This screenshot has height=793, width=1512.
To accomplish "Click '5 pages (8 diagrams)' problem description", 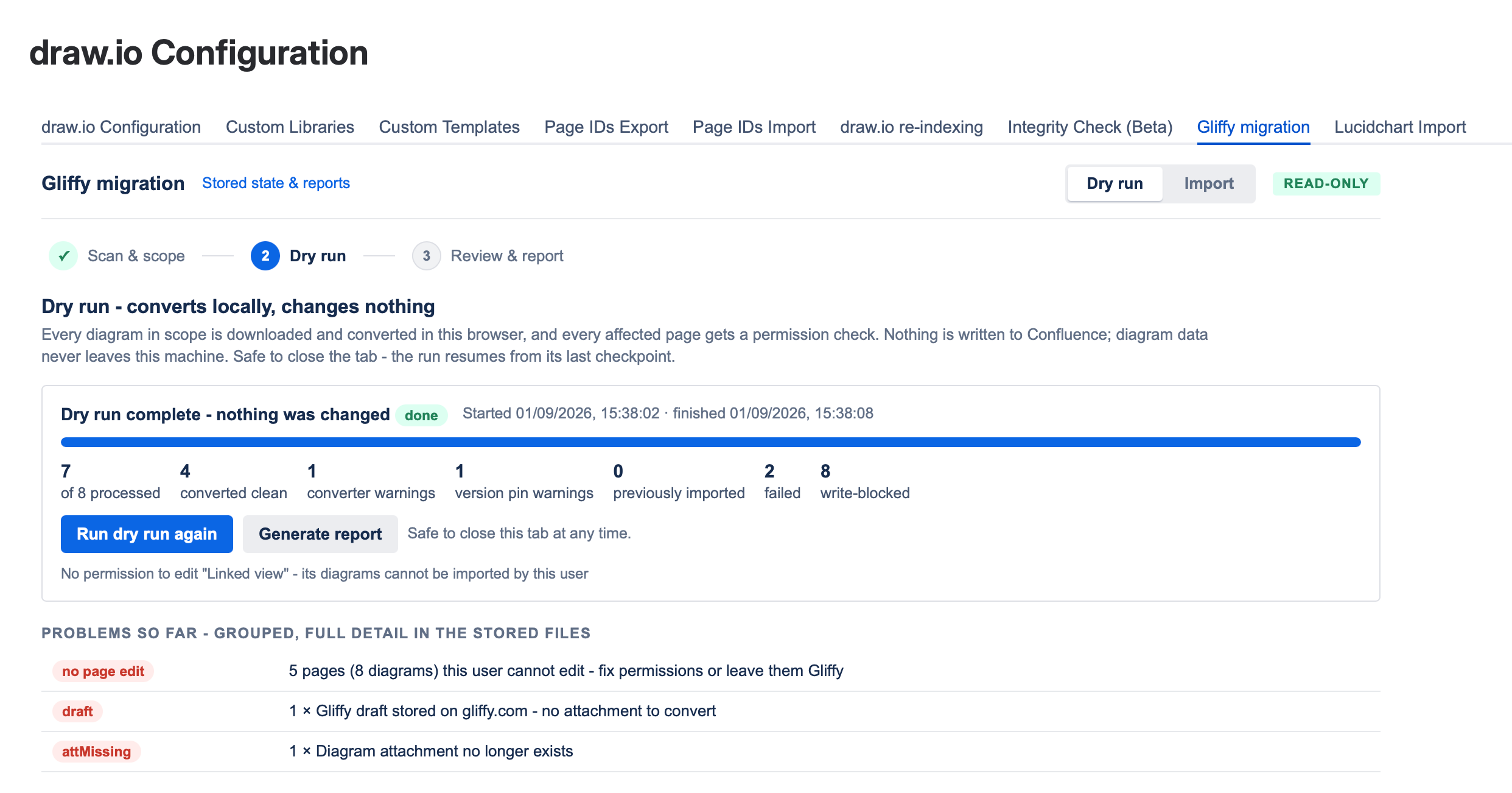I will (566, 671).
